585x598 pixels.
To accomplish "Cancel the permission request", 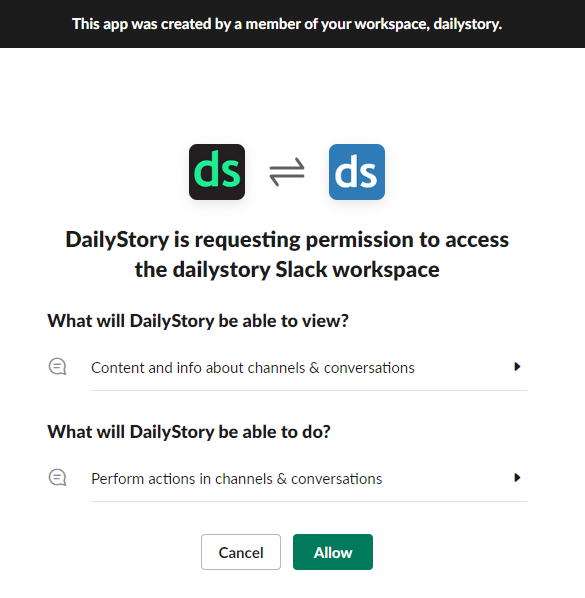I will (241, 552).
